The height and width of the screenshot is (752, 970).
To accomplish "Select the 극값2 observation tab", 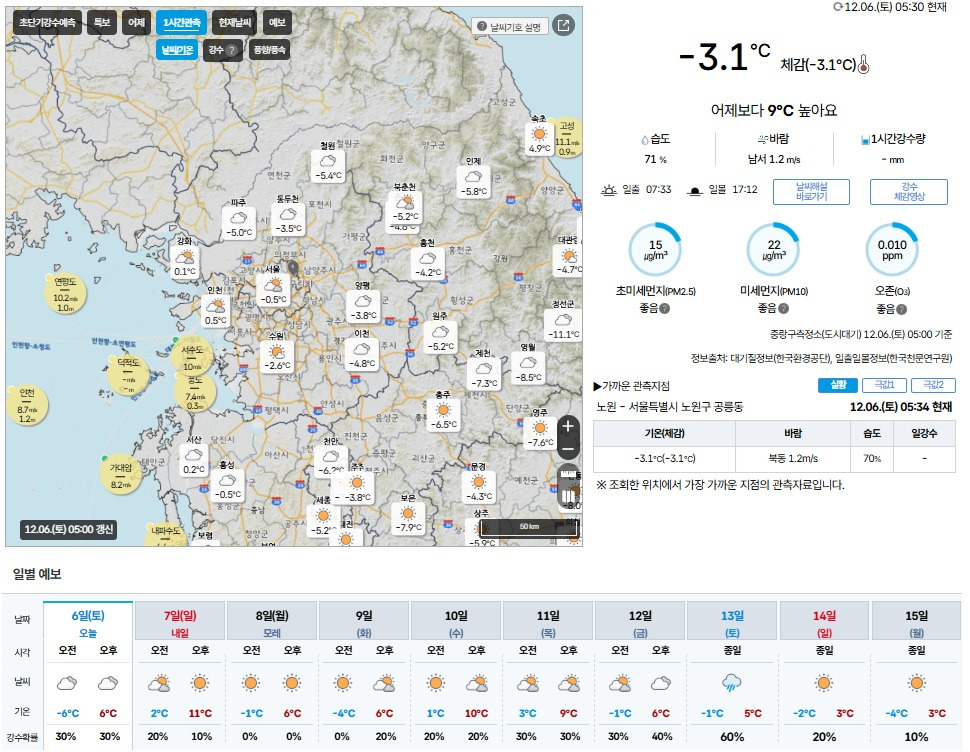I will 933,385.
